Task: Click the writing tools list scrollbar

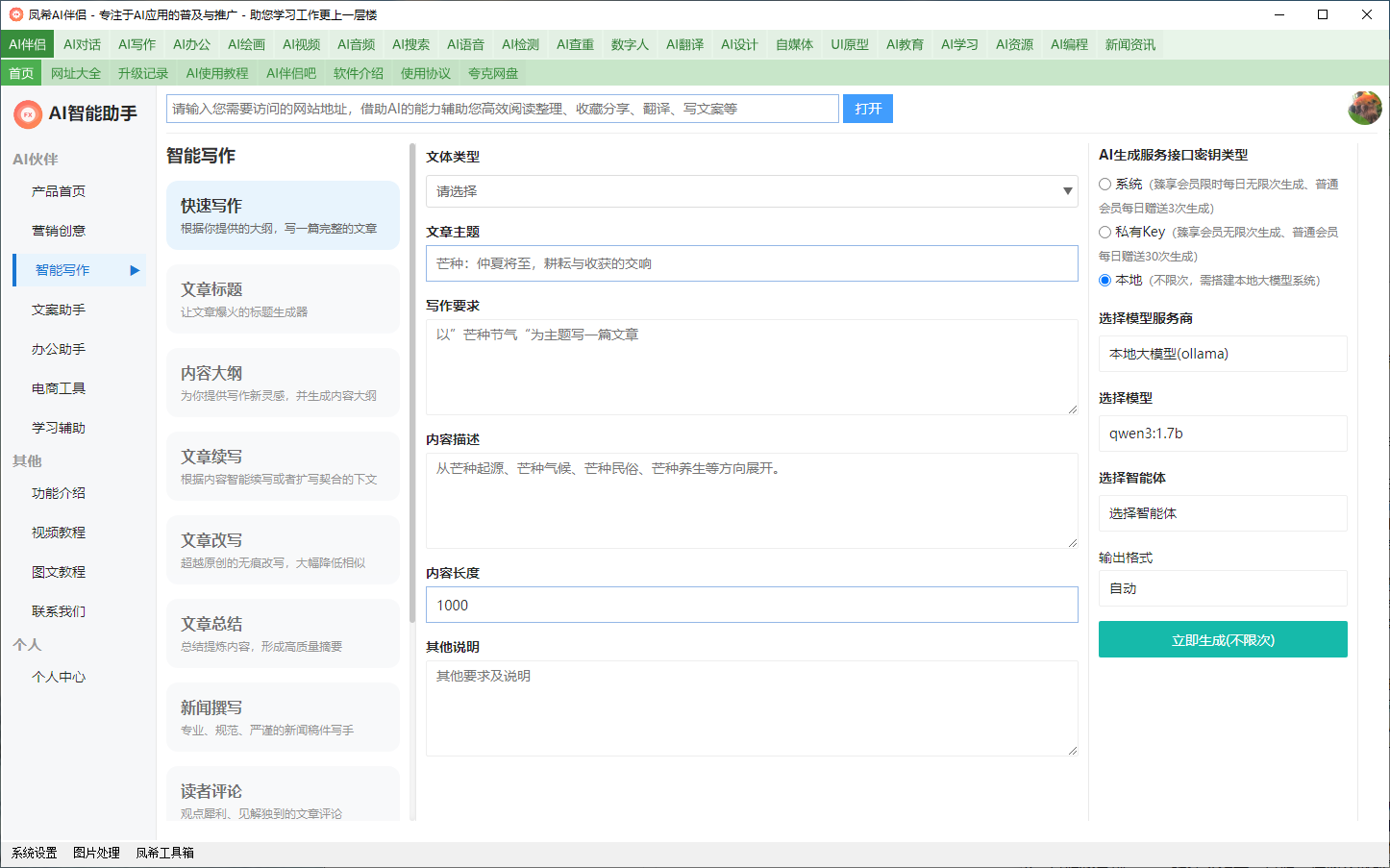Action: pyautogui.click(x=412, y=384)
